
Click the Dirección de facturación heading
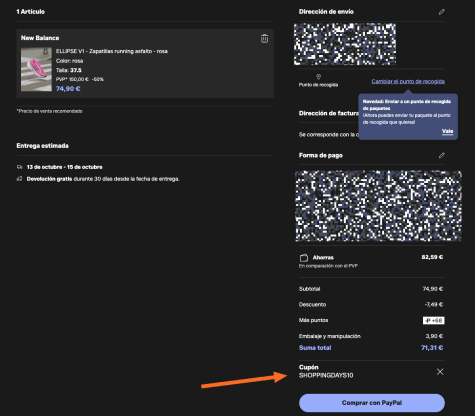coord(329,113)
